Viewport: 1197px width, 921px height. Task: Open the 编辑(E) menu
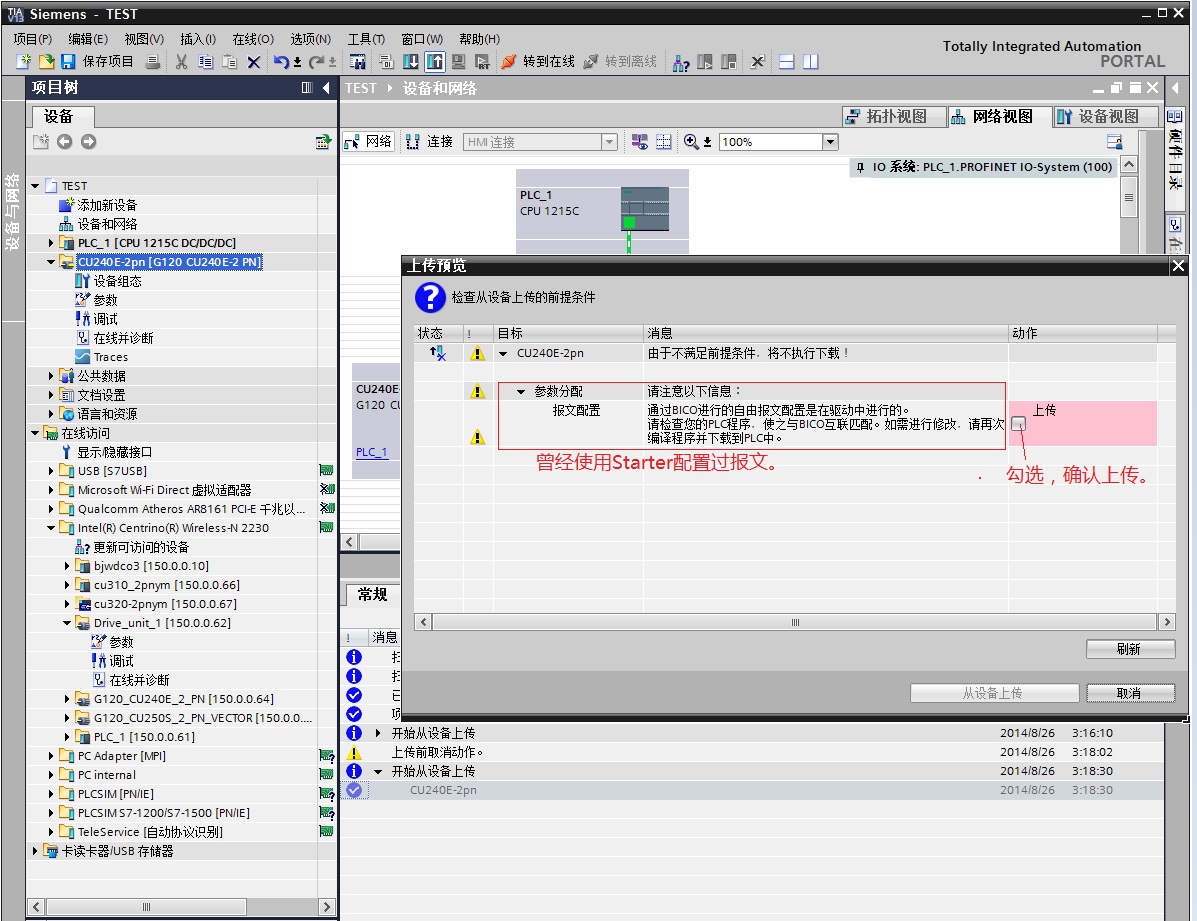tap(88, 39)
